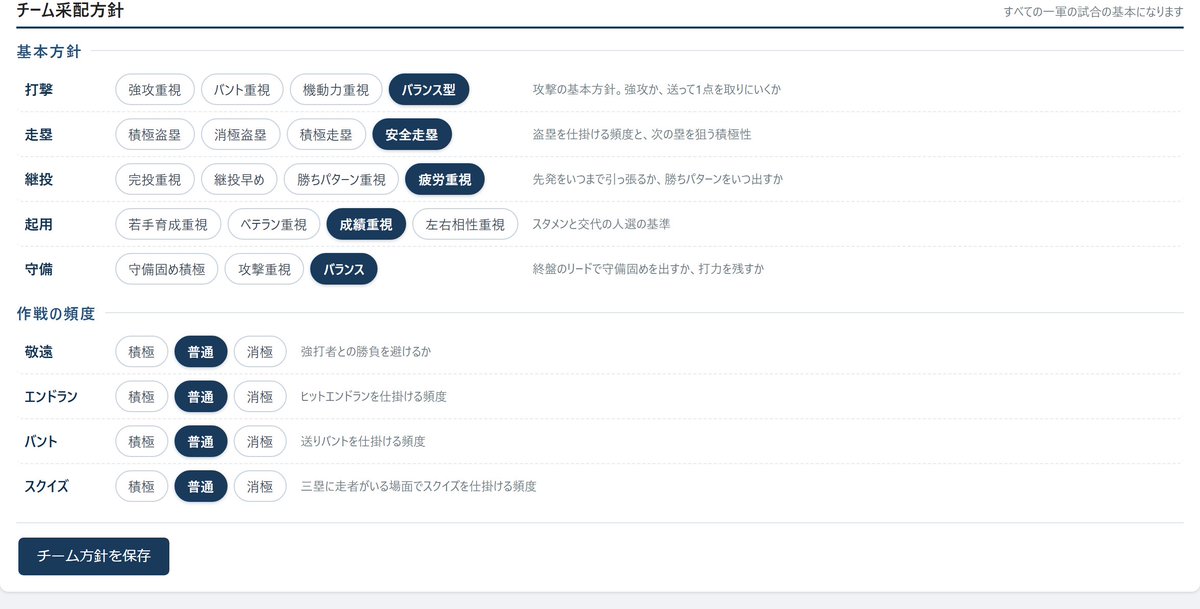
Task: Click the 敬遠 row label
Action: click(39, 351)
